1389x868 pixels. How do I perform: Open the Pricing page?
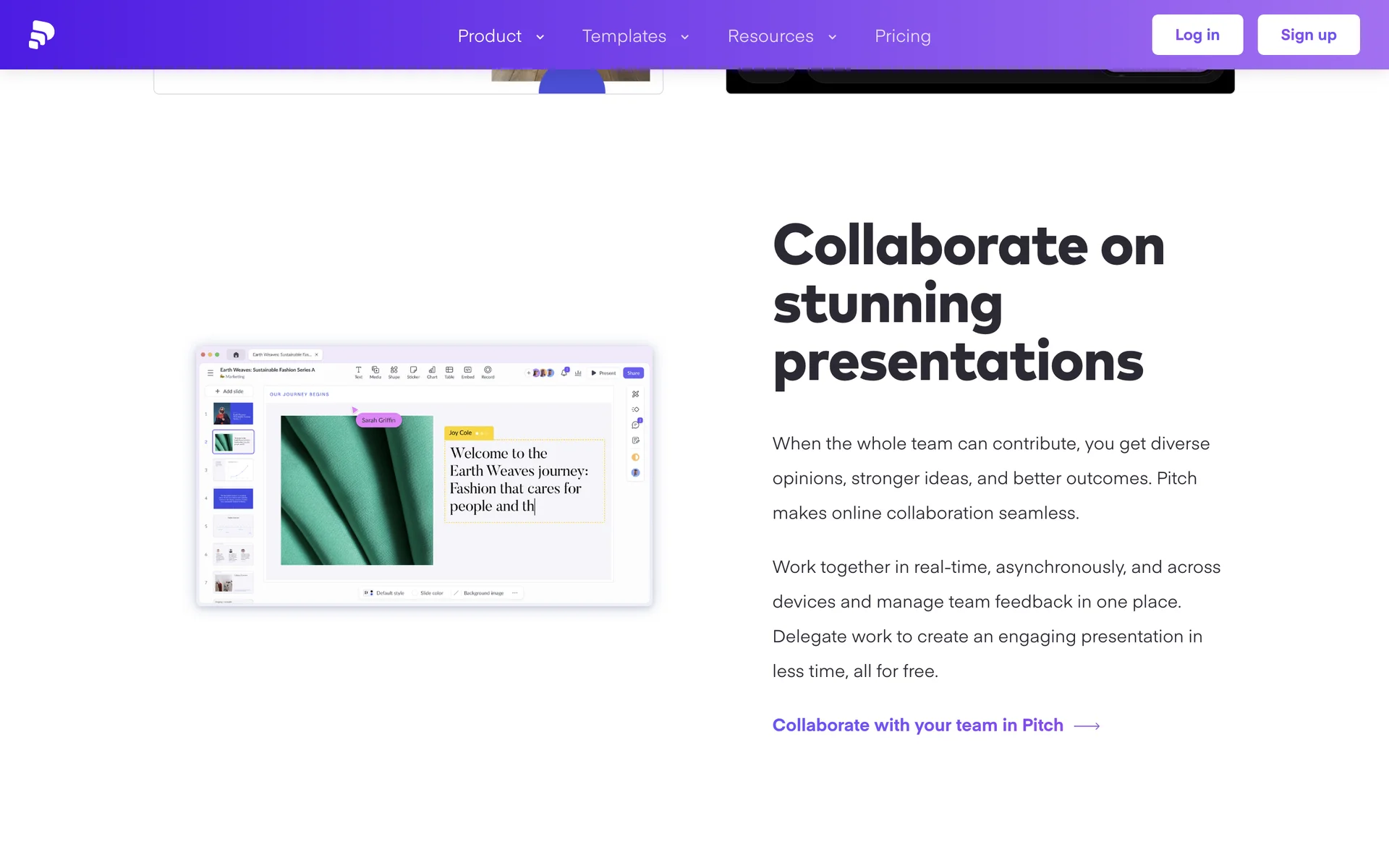(902, 36)
